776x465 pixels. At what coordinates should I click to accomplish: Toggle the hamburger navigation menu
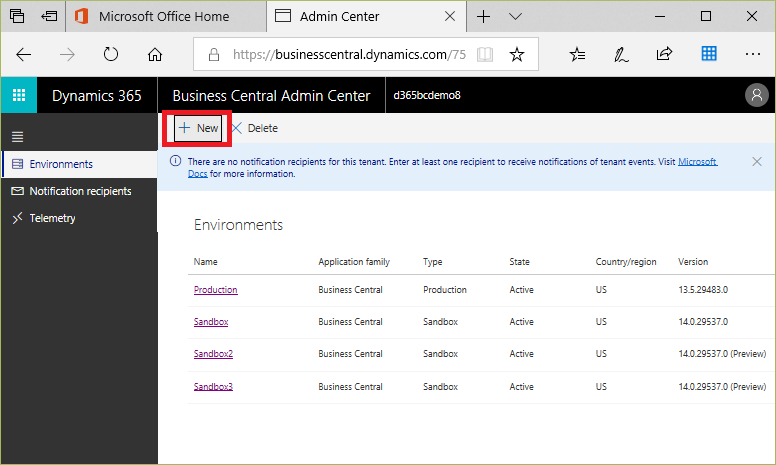click(x=18, y=137)
